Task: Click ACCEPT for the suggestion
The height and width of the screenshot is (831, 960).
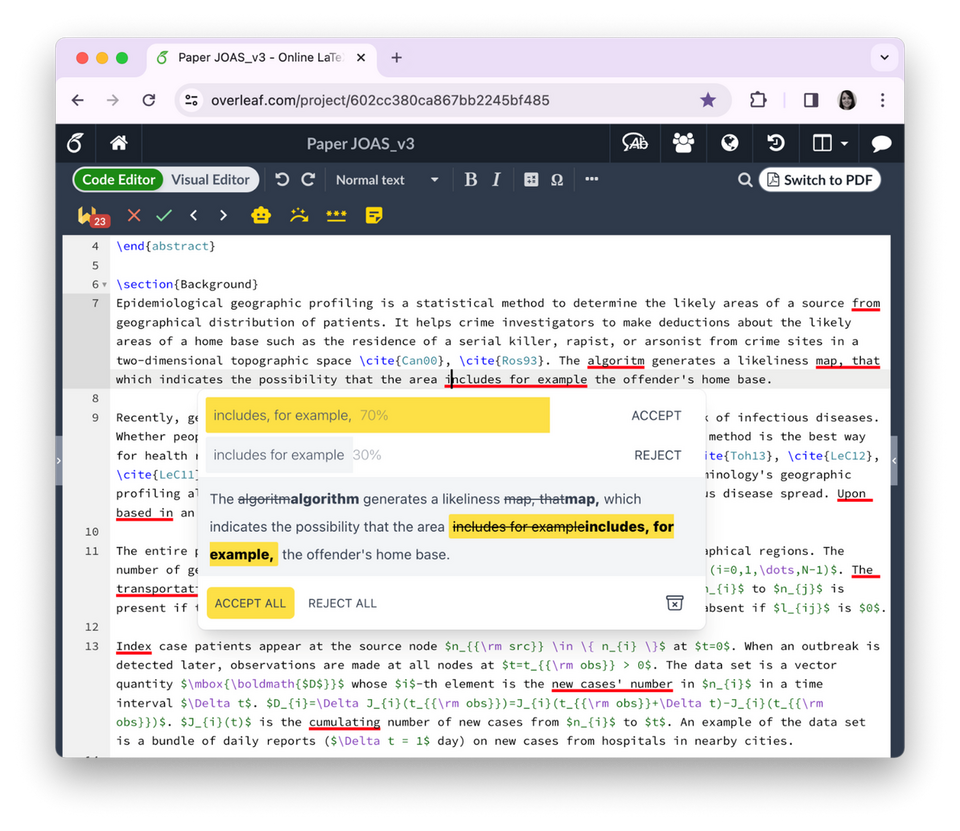Action: tap(656, 416)
